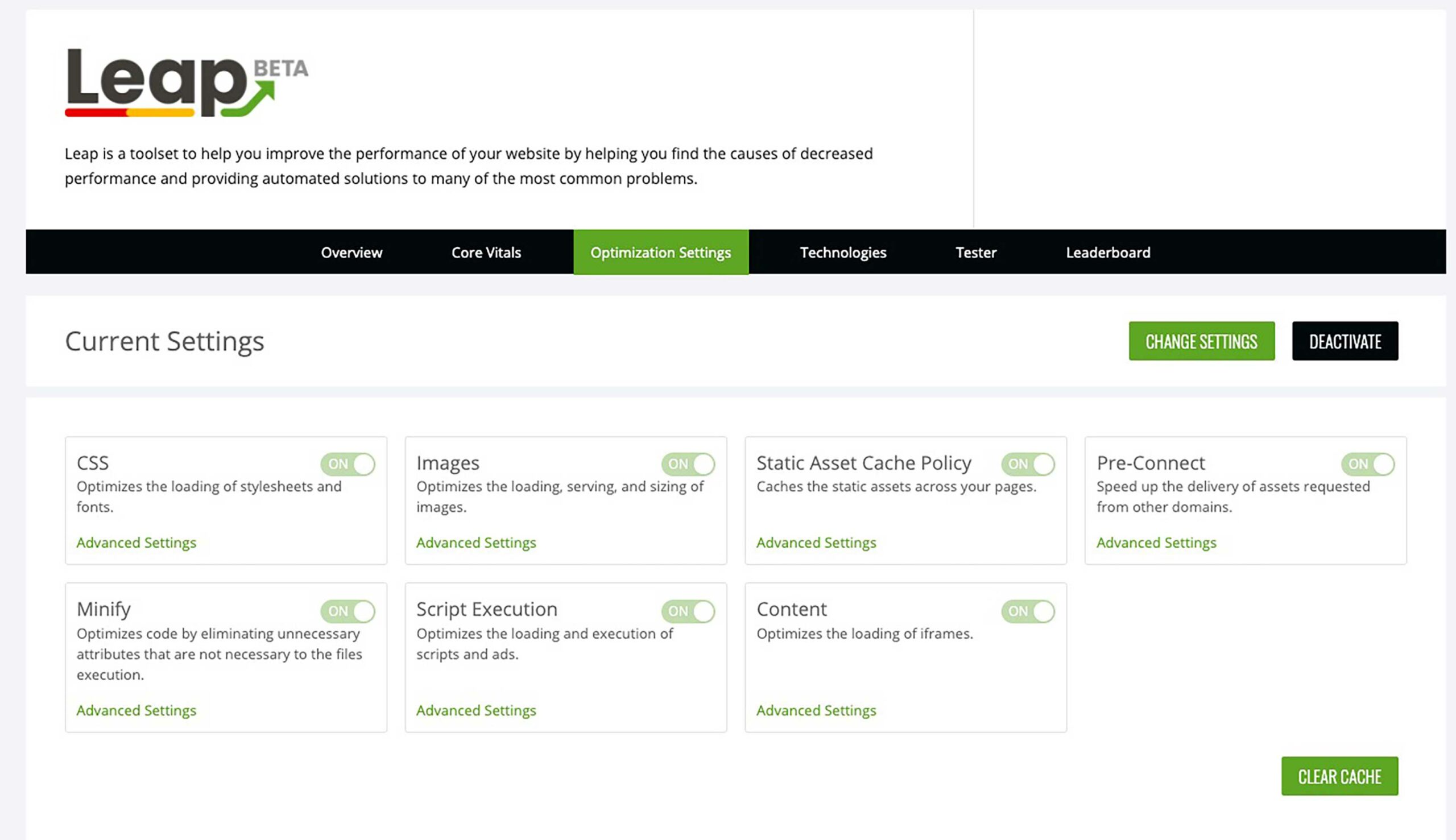
Task: Click 'Optimizes the loading of stylesheets and fonts.'
Action: point(209,496)
